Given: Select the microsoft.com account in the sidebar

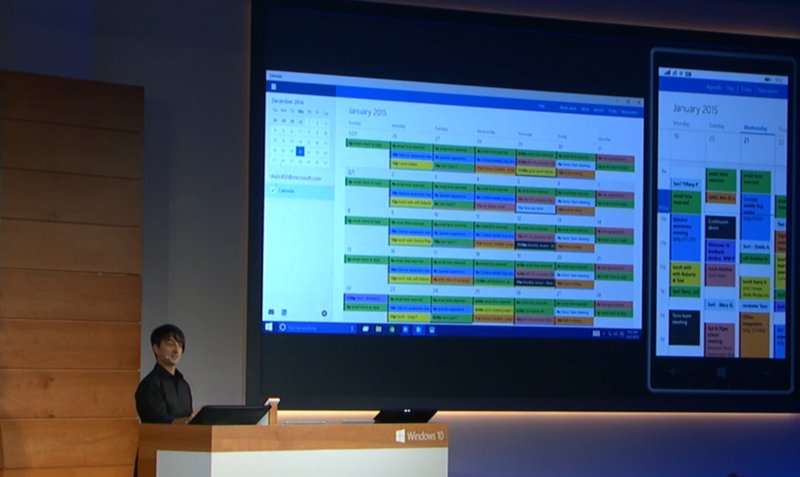Looking at the screenshot, I should (292, 174).
